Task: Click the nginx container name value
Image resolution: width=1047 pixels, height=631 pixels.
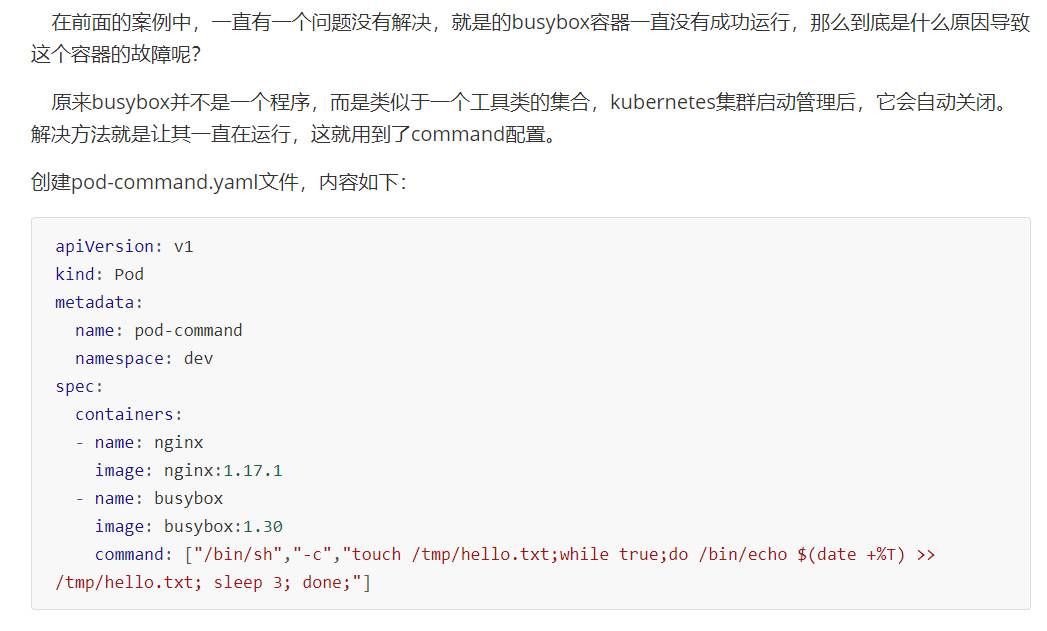Action: [x=178, y=443]
